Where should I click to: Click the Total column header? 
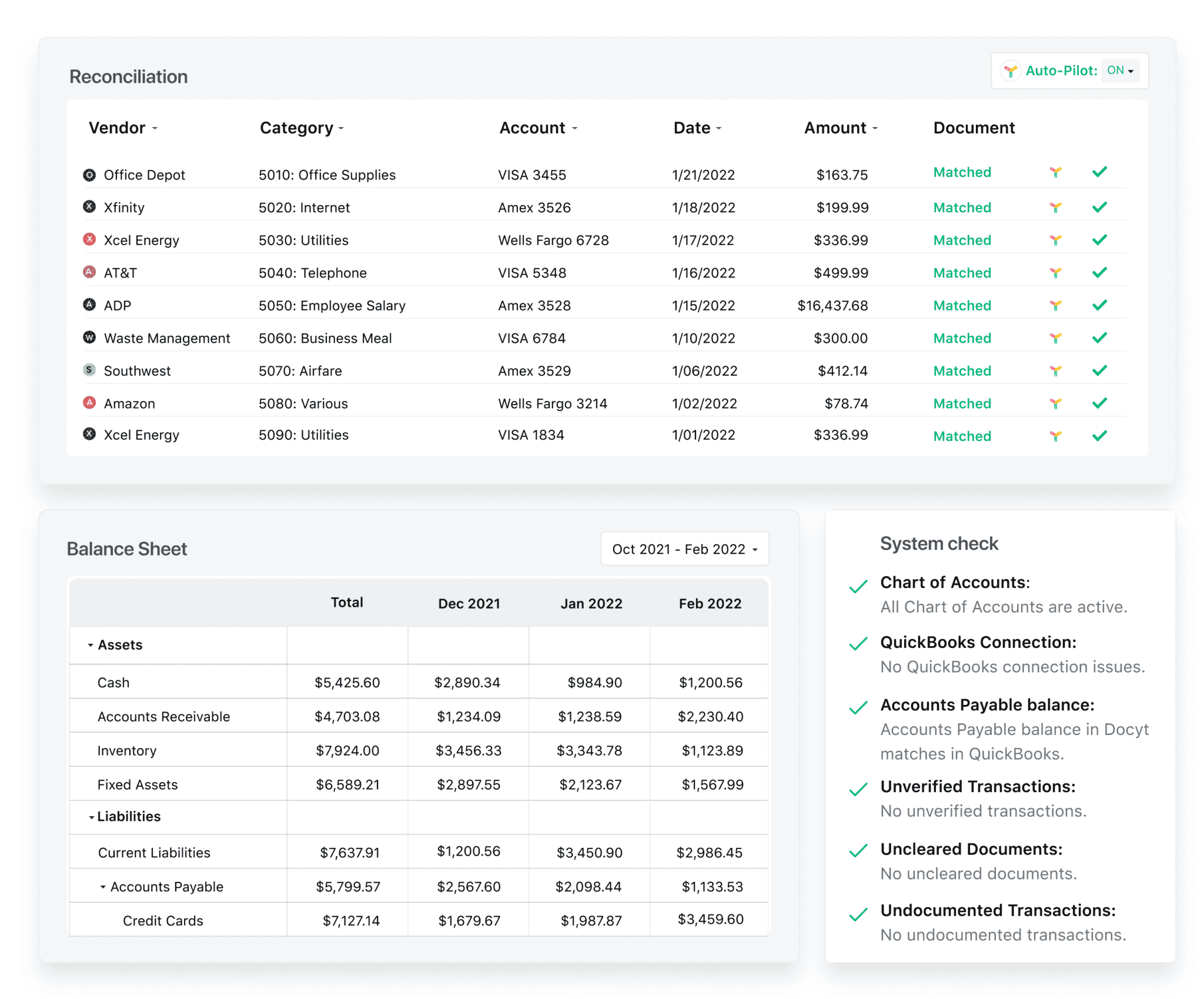(347, 602)
